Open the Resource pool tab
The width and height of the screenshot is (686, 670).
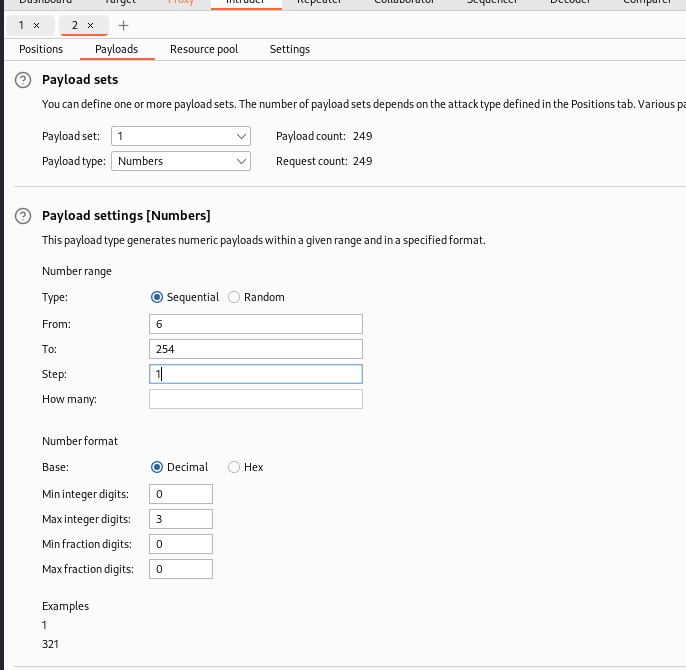point(204,49)
